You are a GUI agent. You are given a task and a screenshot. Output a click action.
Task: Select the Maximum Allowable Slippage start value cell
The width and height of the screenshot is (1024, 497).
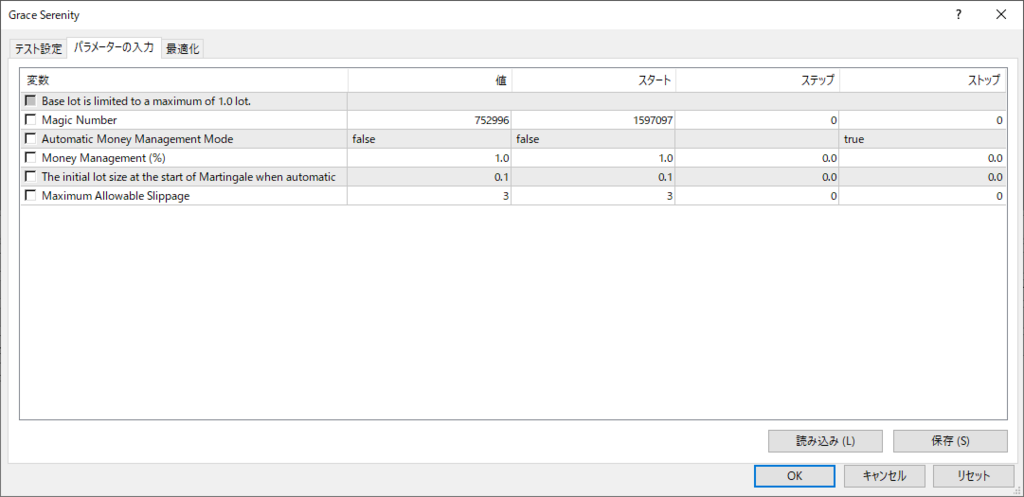tap(593, 196)
